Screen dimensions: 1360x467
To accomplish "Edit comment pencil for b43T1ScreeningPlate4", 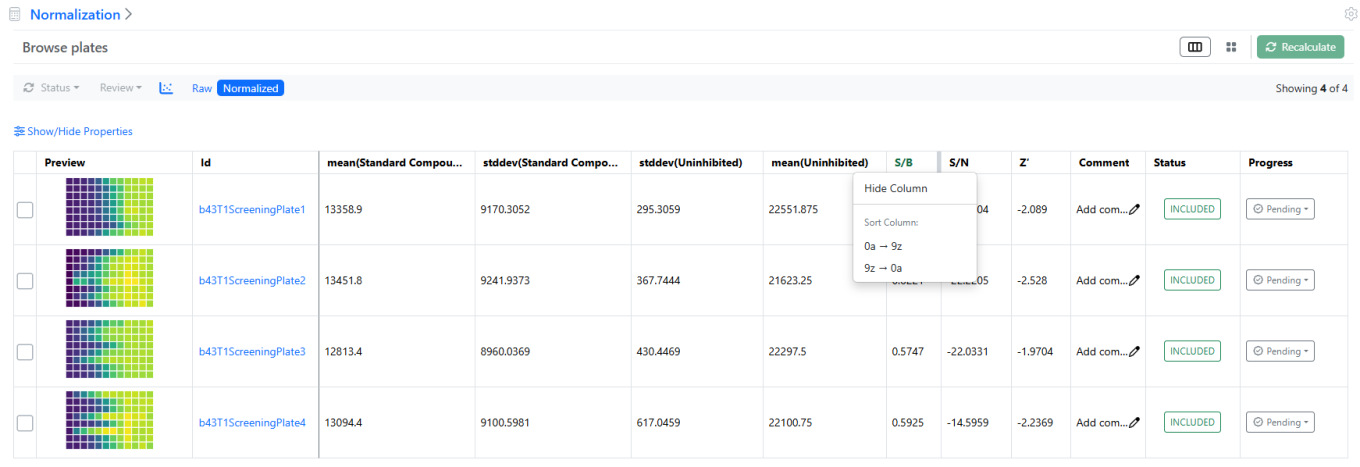I will pyautogui.click(x=1134, y=423).
